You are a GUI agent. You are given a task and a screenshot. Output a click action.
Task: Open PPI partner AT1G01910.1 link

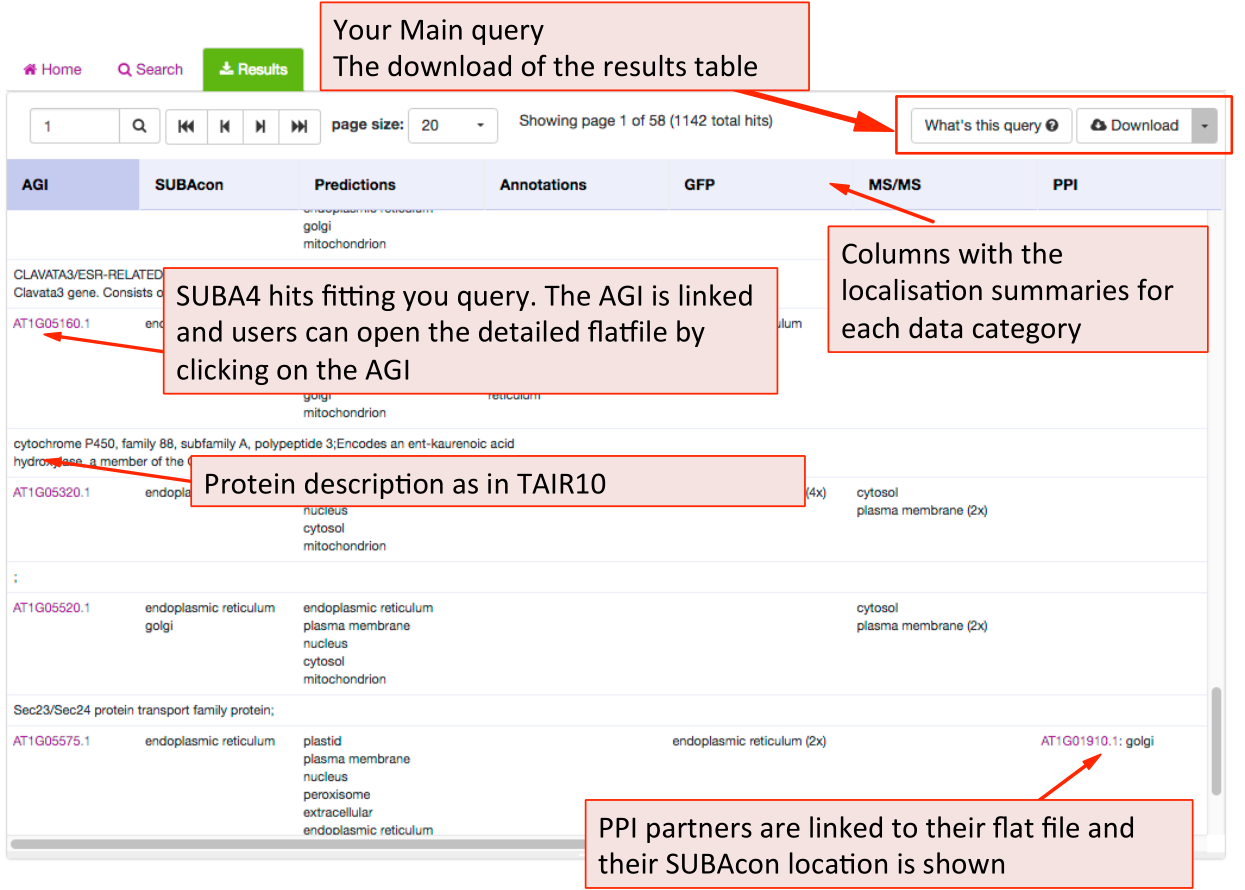point(1079,741)
